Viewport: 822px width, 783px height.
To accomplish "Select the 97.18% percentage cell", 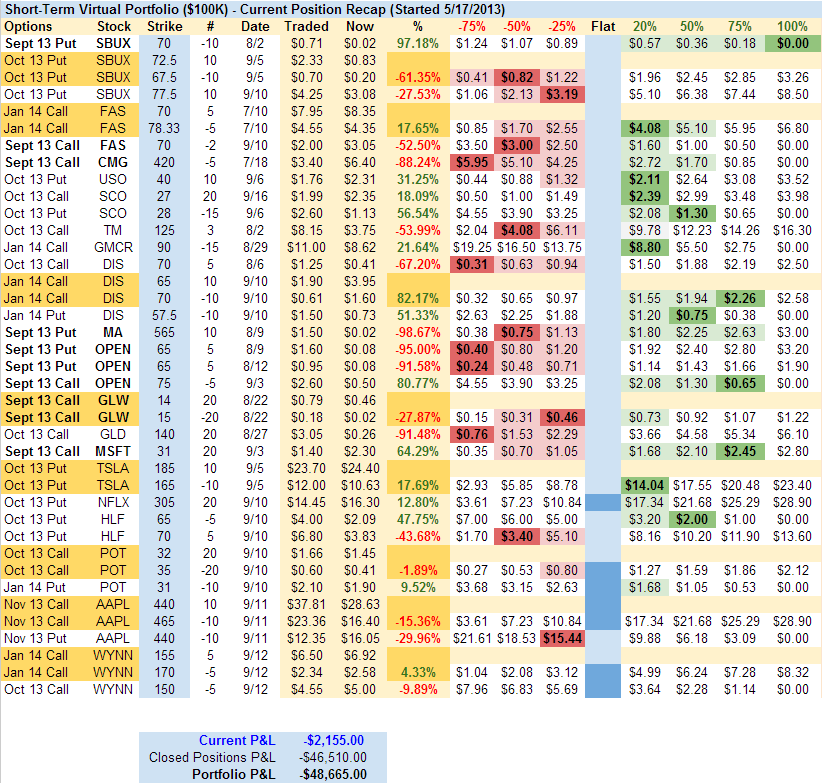I will [x=417, y=43].
